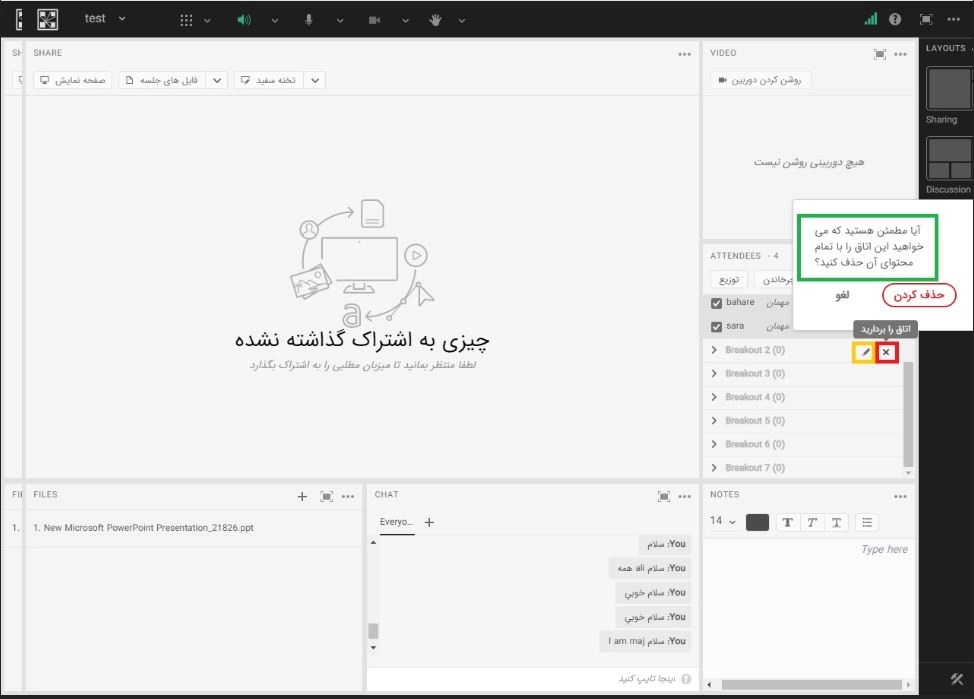Toggle the microphone icon
This screenshot has height=699, width=974.
(309, 20)
